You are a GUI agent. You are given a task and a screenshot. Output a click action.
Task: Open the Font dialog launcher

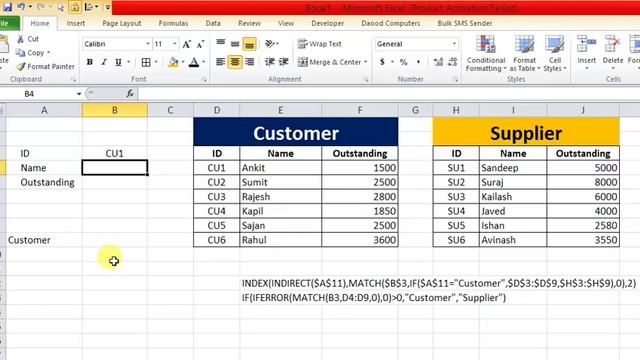[x=204, y=80]
